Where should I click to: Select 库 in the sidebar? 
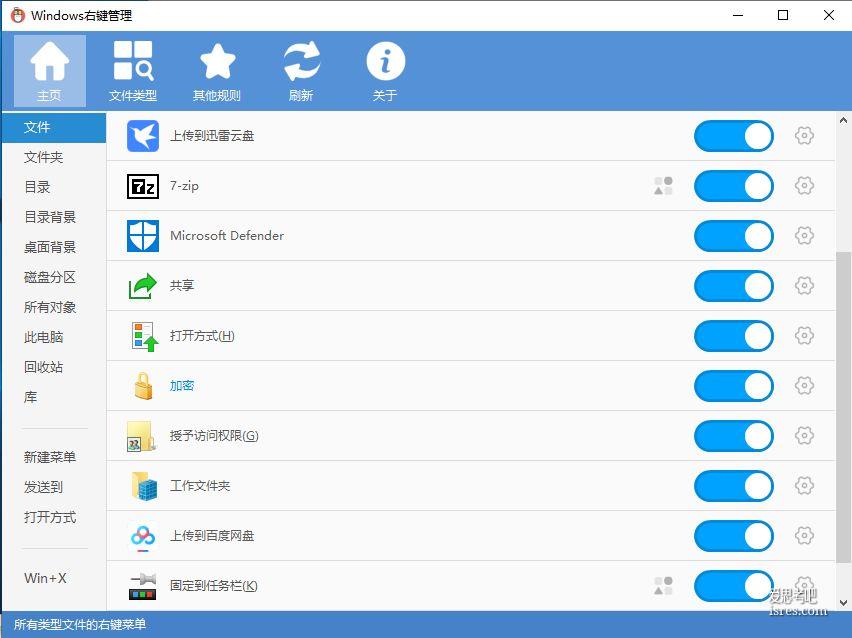54,397
